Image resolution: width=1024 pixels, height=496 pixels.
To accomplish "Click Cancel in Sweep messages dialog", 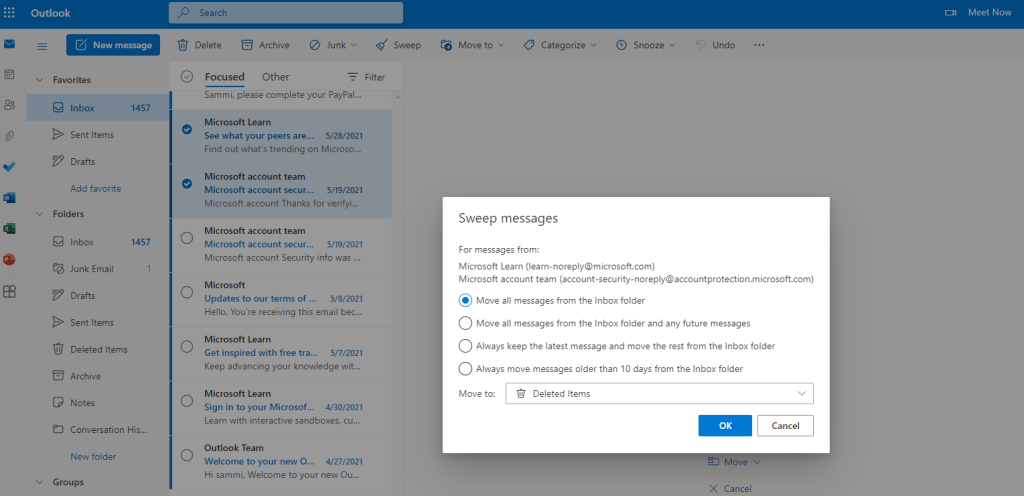I will [786, 426].
